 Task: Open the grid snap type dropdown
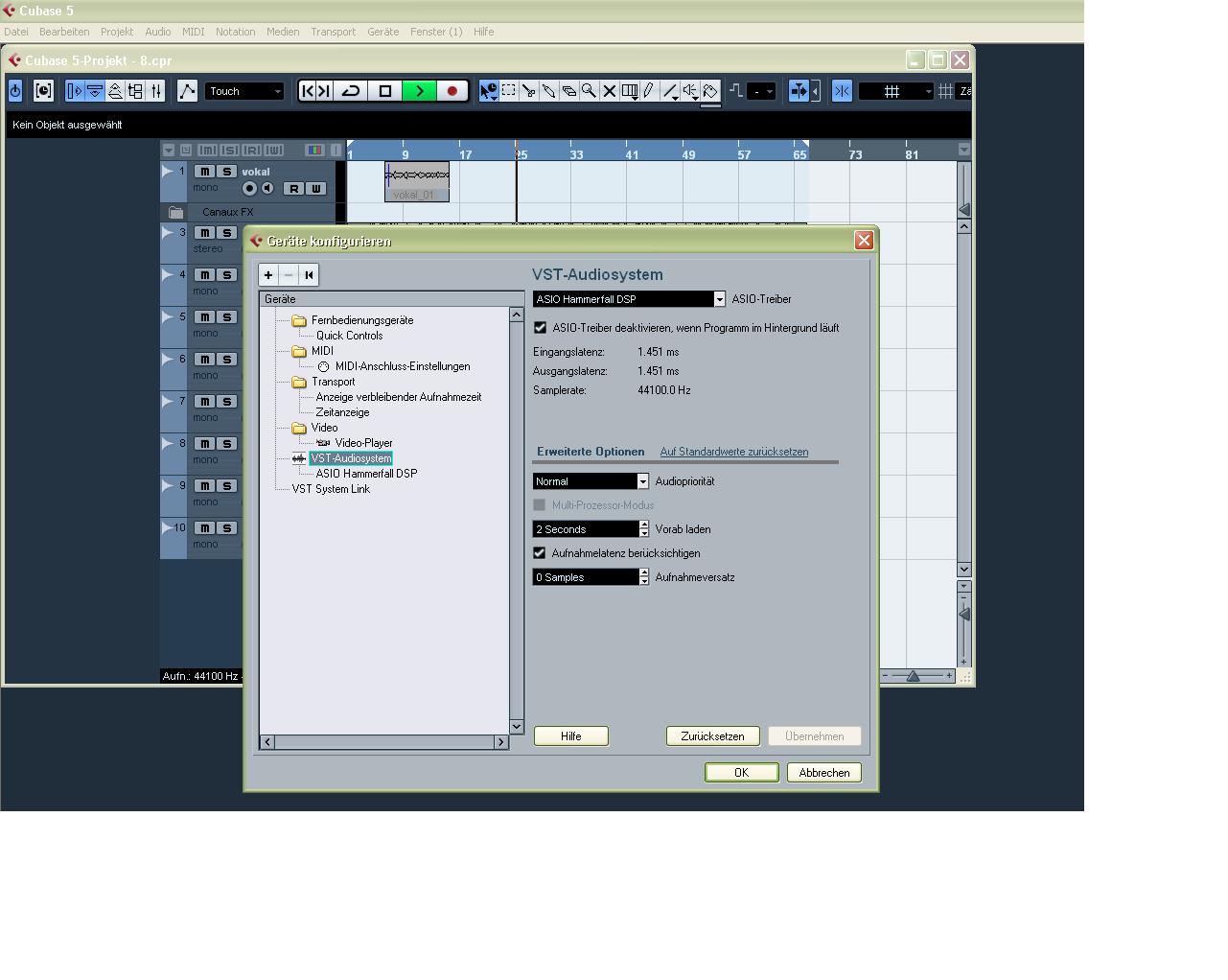click(896, 91)
